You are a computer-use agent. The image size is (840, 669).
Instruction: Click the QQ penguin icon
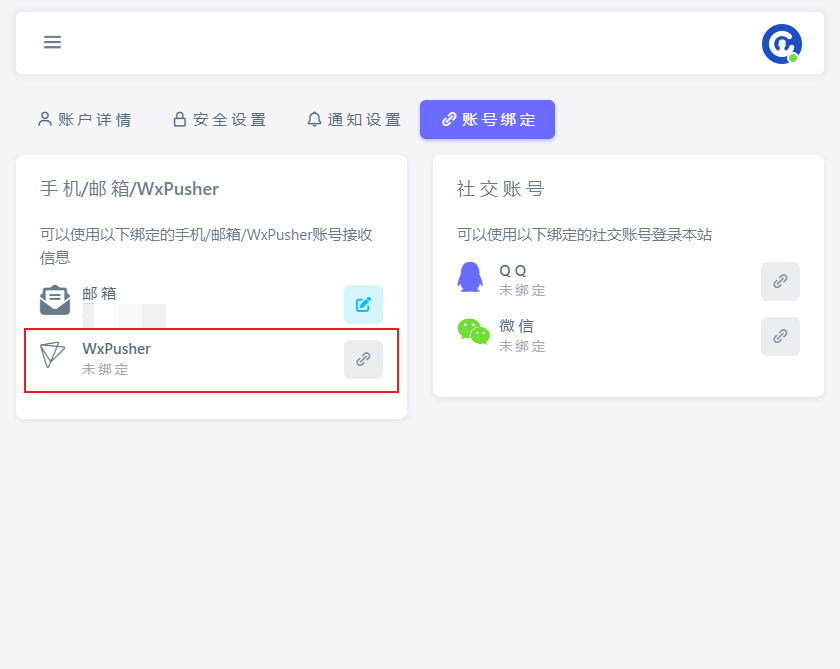470,277
